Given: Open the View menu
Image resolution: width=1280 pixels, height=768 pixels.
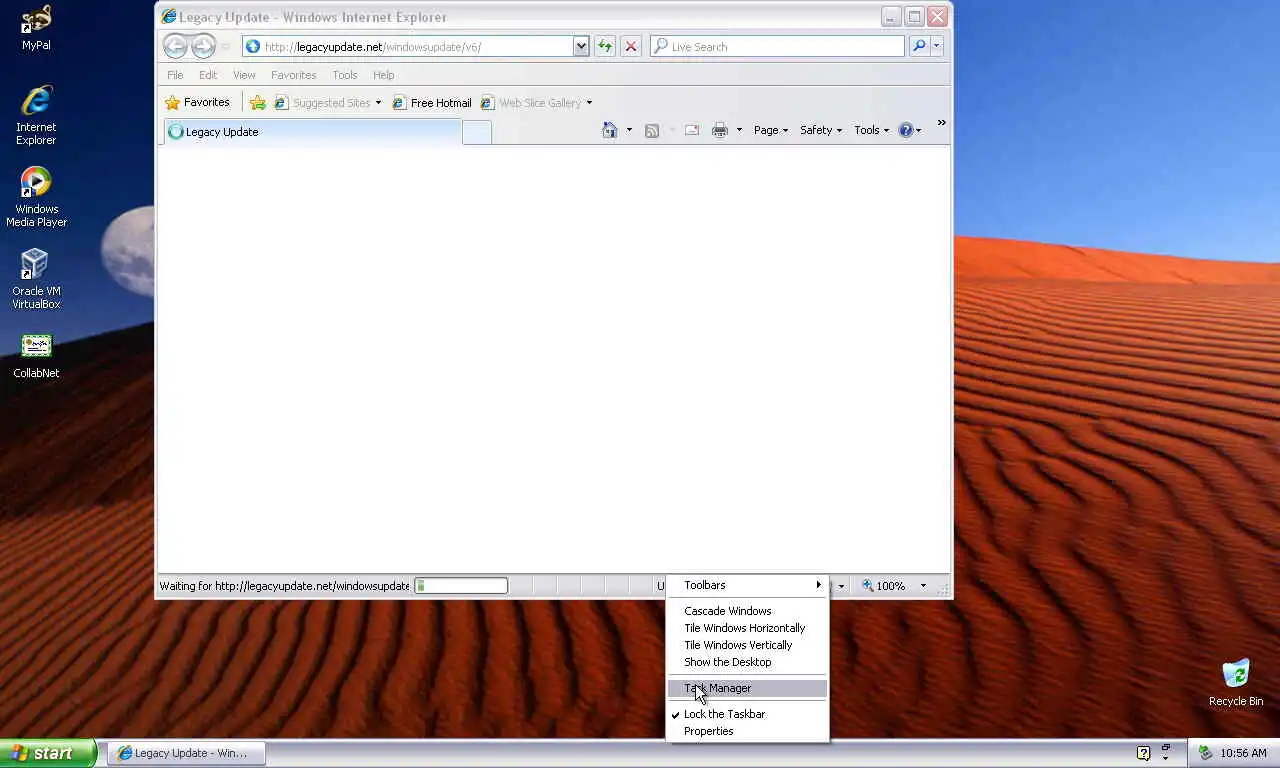Looking at the screenshot, I should 244,75.
